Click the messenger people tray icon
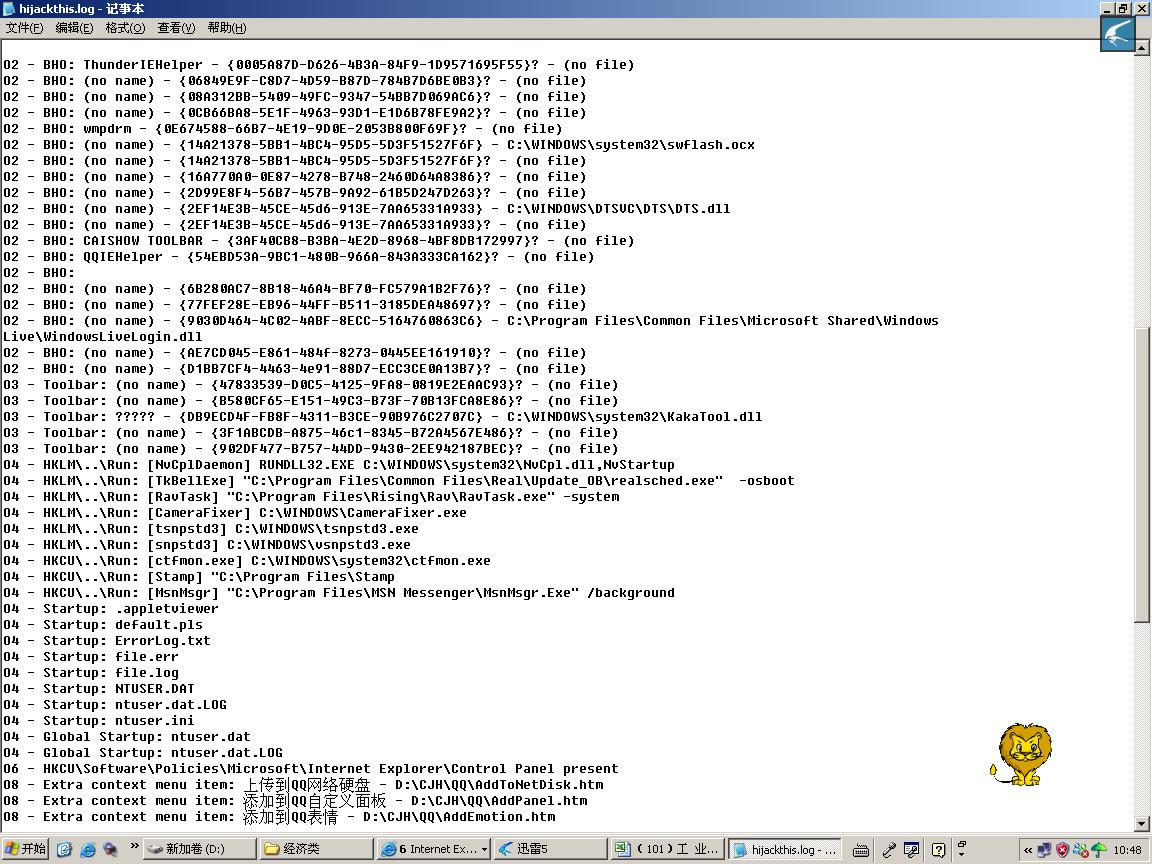 click(1080, 850)
